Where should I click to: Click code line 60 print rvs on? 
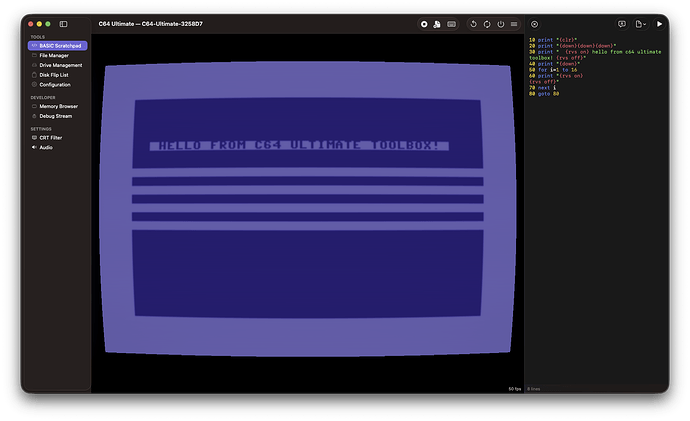tap(556, 79)
